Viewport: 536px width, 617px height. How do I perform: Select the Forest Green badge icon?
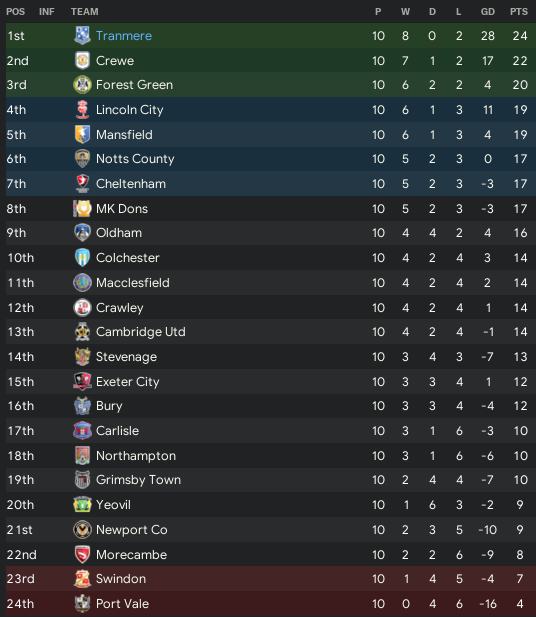[x=82, y=85]
